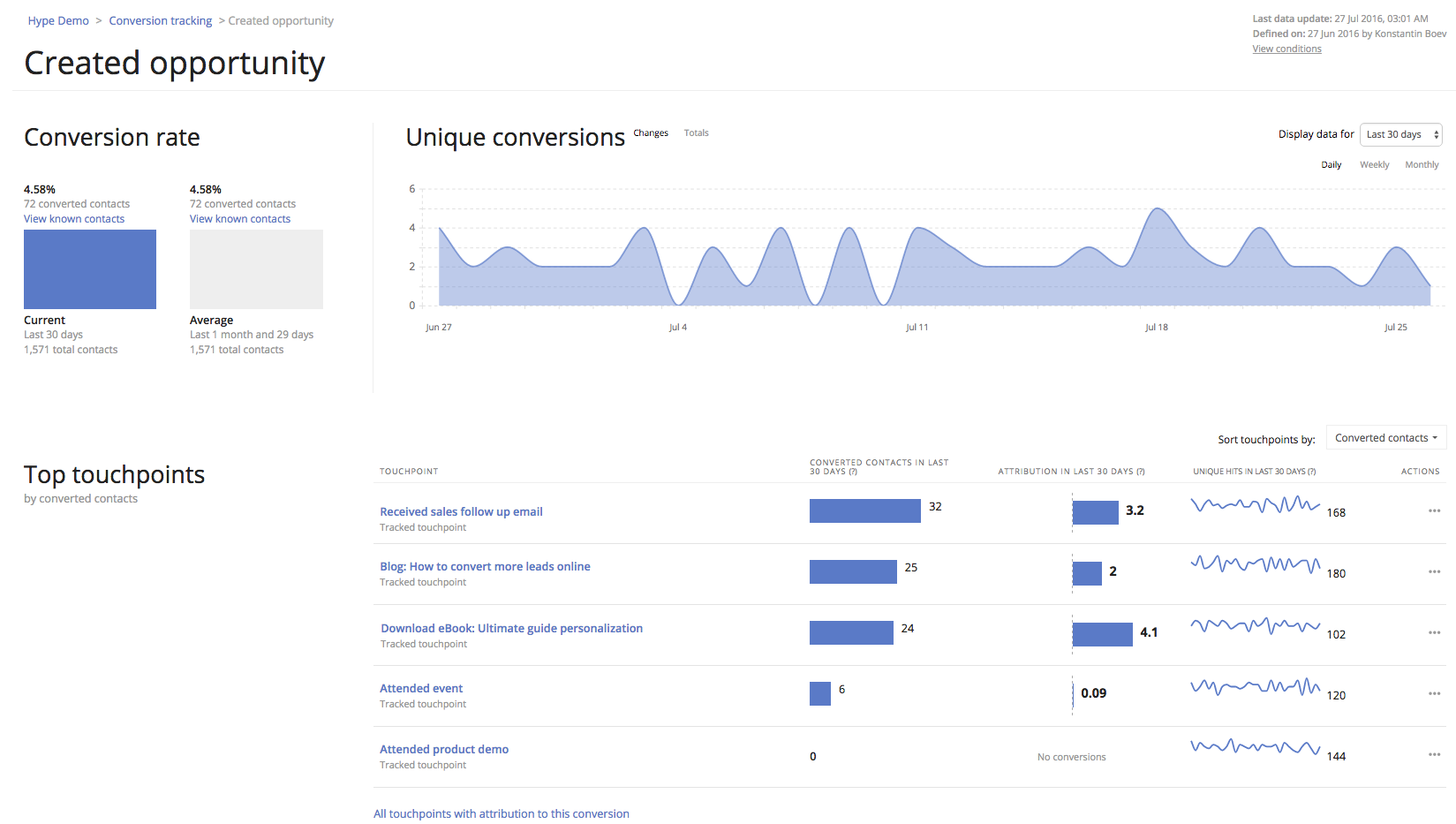Image resolution: width=1456 pixels, height=824 pixels.
Task: Switch chart to Monthly view
Action: click(1422, 165)
